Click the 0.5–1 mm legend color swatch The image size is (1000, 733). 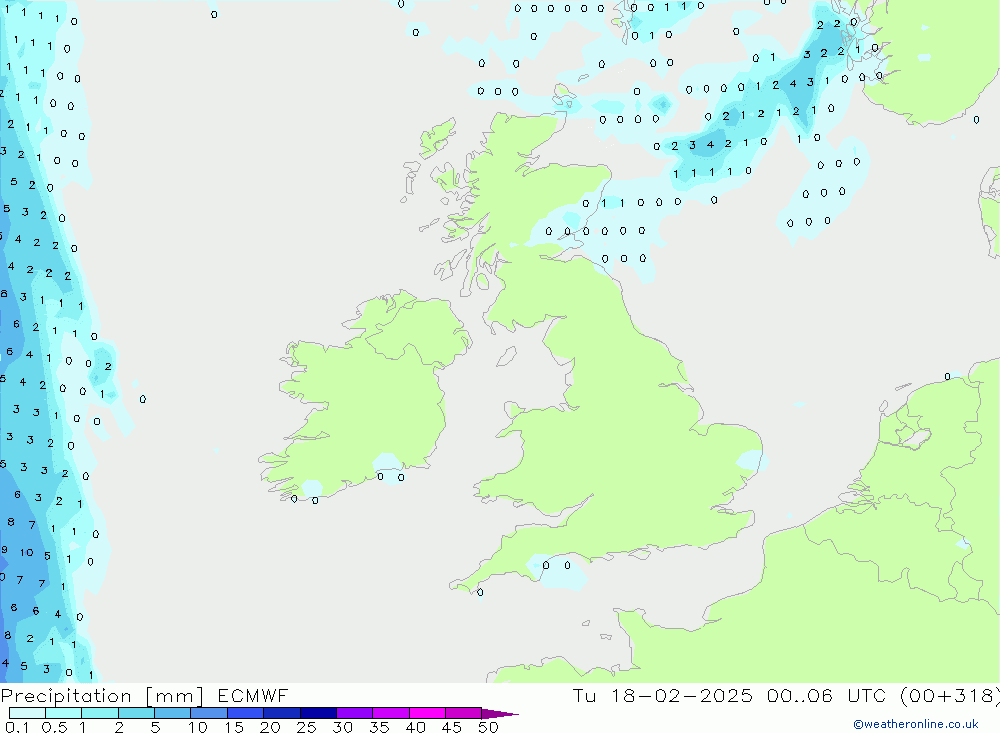point(63,713)
